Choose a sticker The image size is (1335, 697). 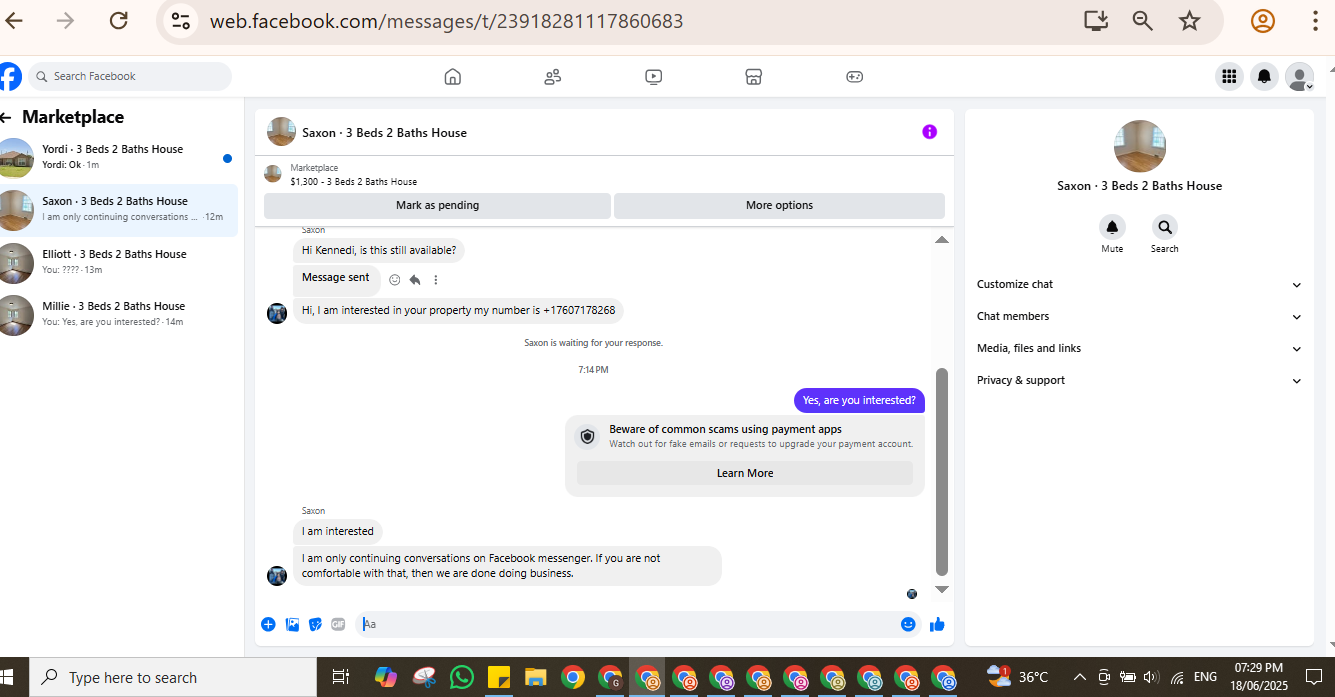point(315,624)
